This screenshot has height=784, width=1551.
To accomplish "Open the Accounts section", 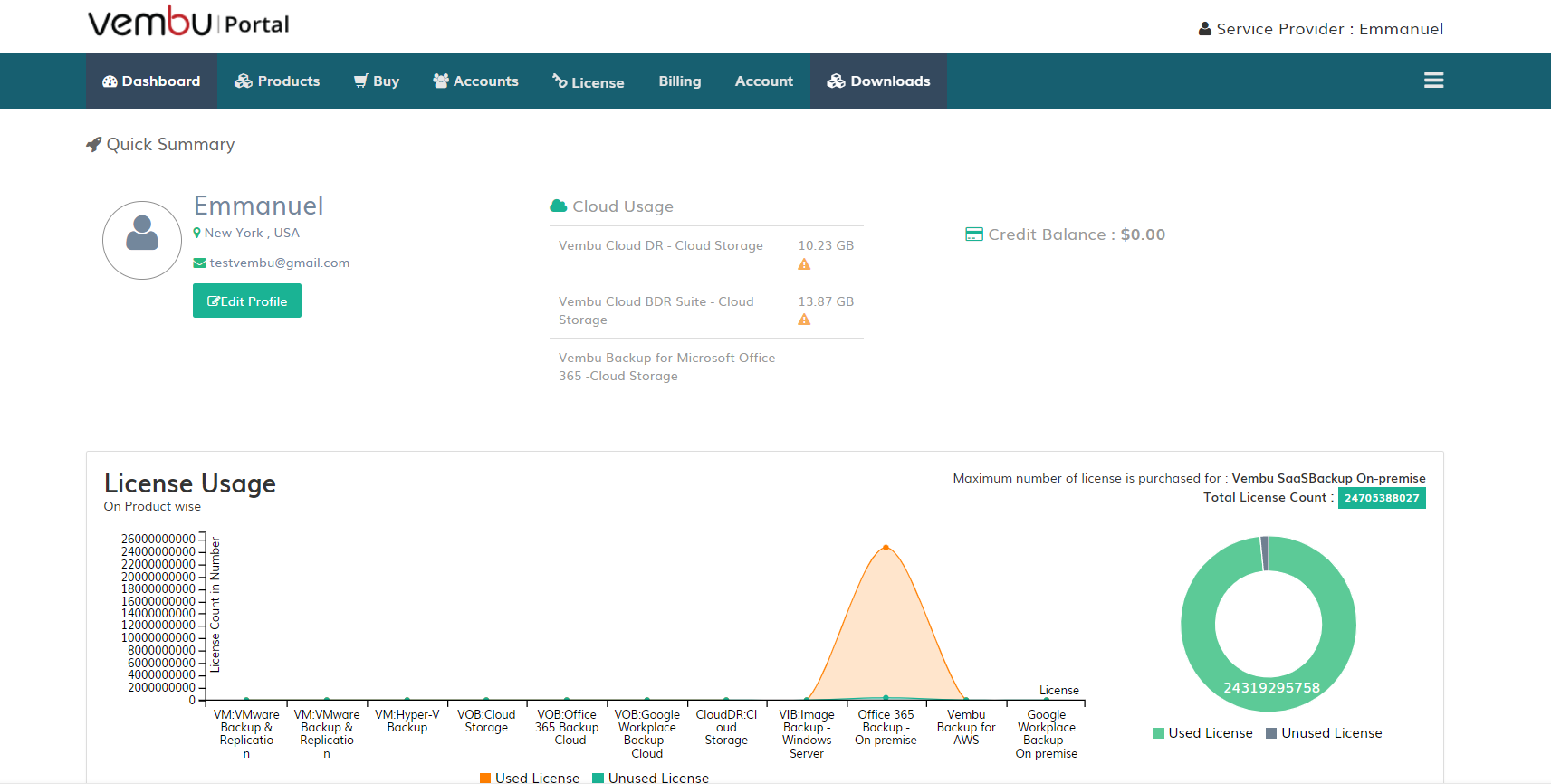I will click(x=475, y=81).
